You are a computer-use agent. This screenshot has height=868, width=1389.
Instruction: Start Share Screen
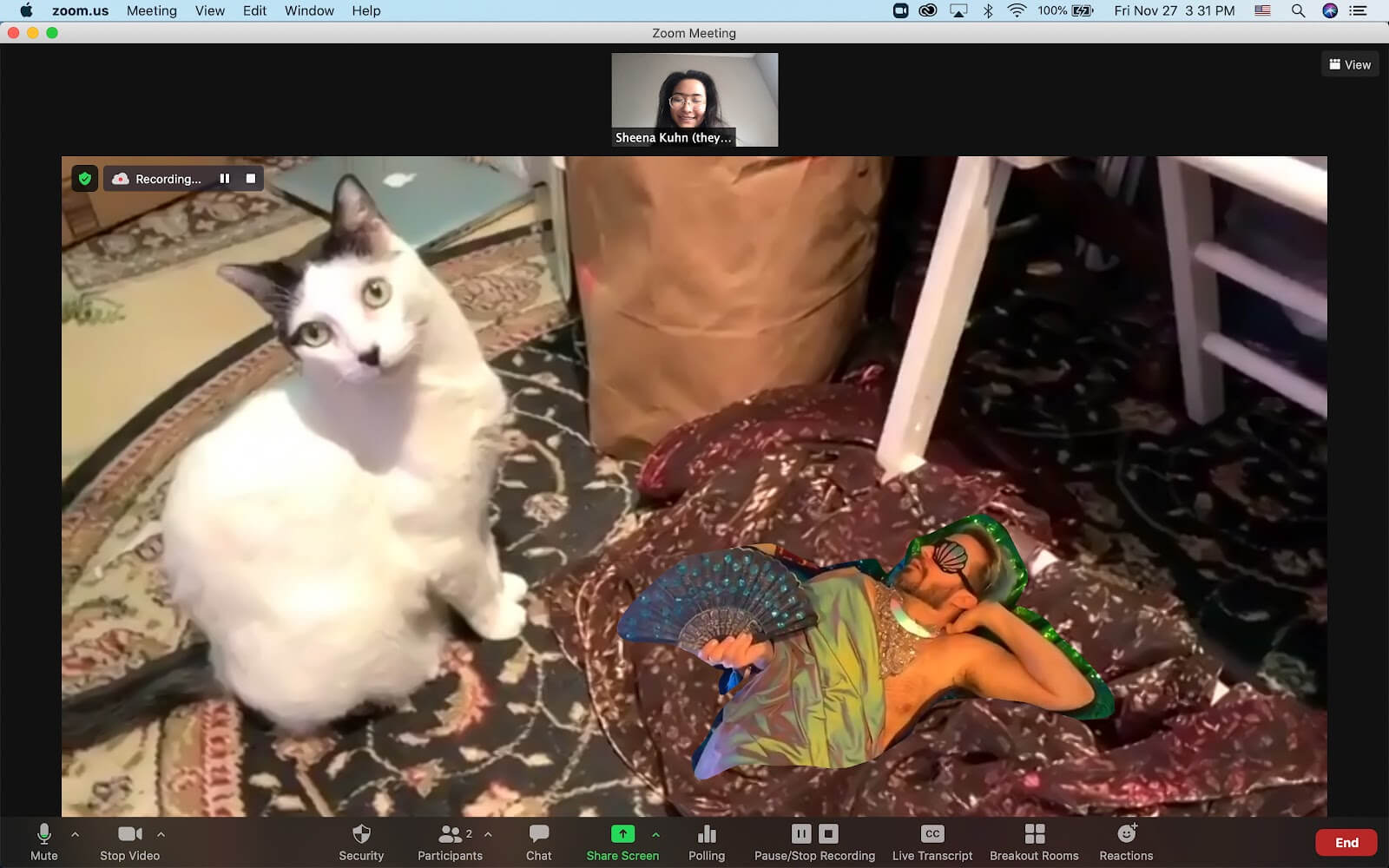tap(622, 842)
